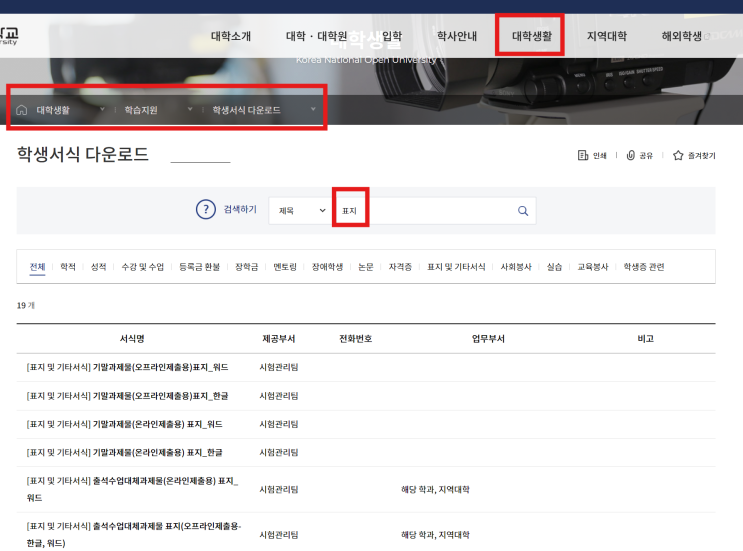Viewport: 743px width, 551px height.
Task: Select the 논문 tab
Action: (x=365, y=267)
